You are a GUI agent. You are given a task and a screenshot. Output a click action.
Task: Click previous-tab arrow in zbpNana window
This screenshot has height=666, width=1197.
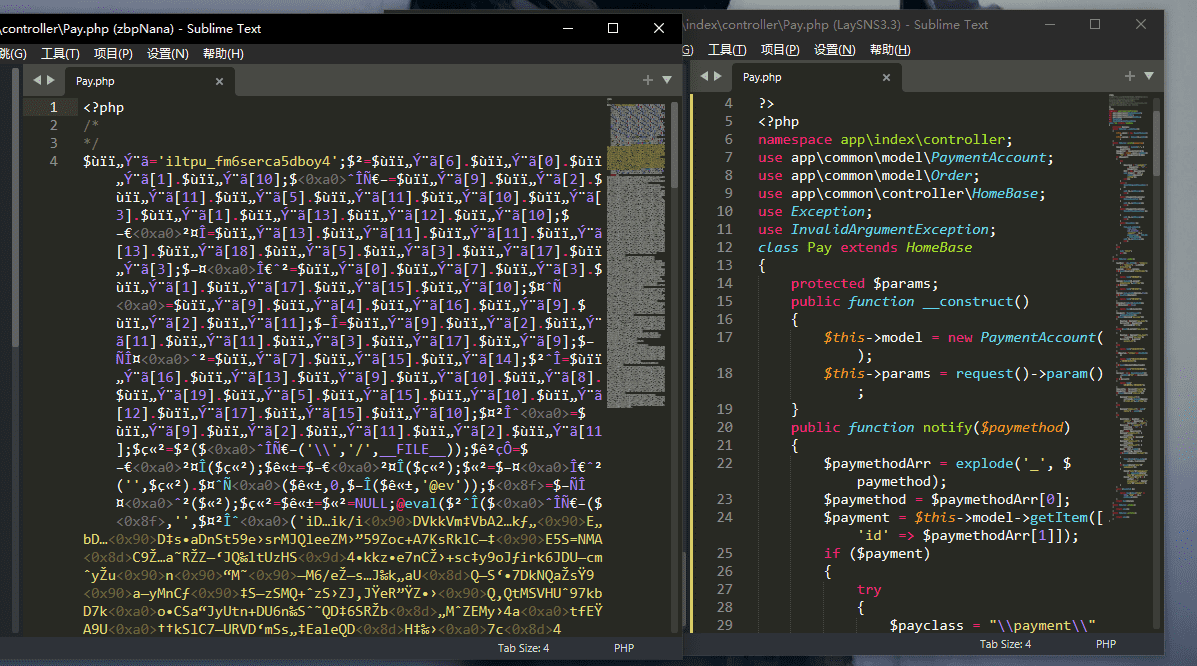pos(37,80)
